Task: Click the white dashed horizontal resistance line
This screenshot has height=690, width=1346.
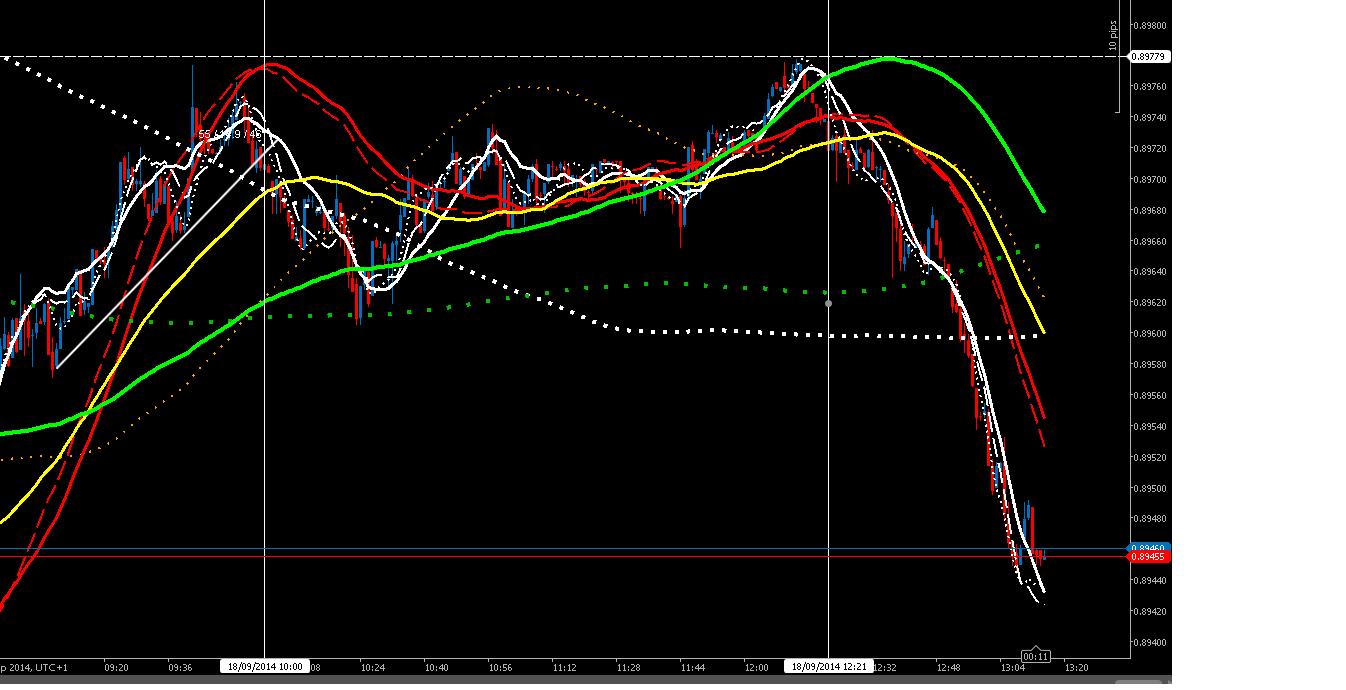Action: pos(600,57)
